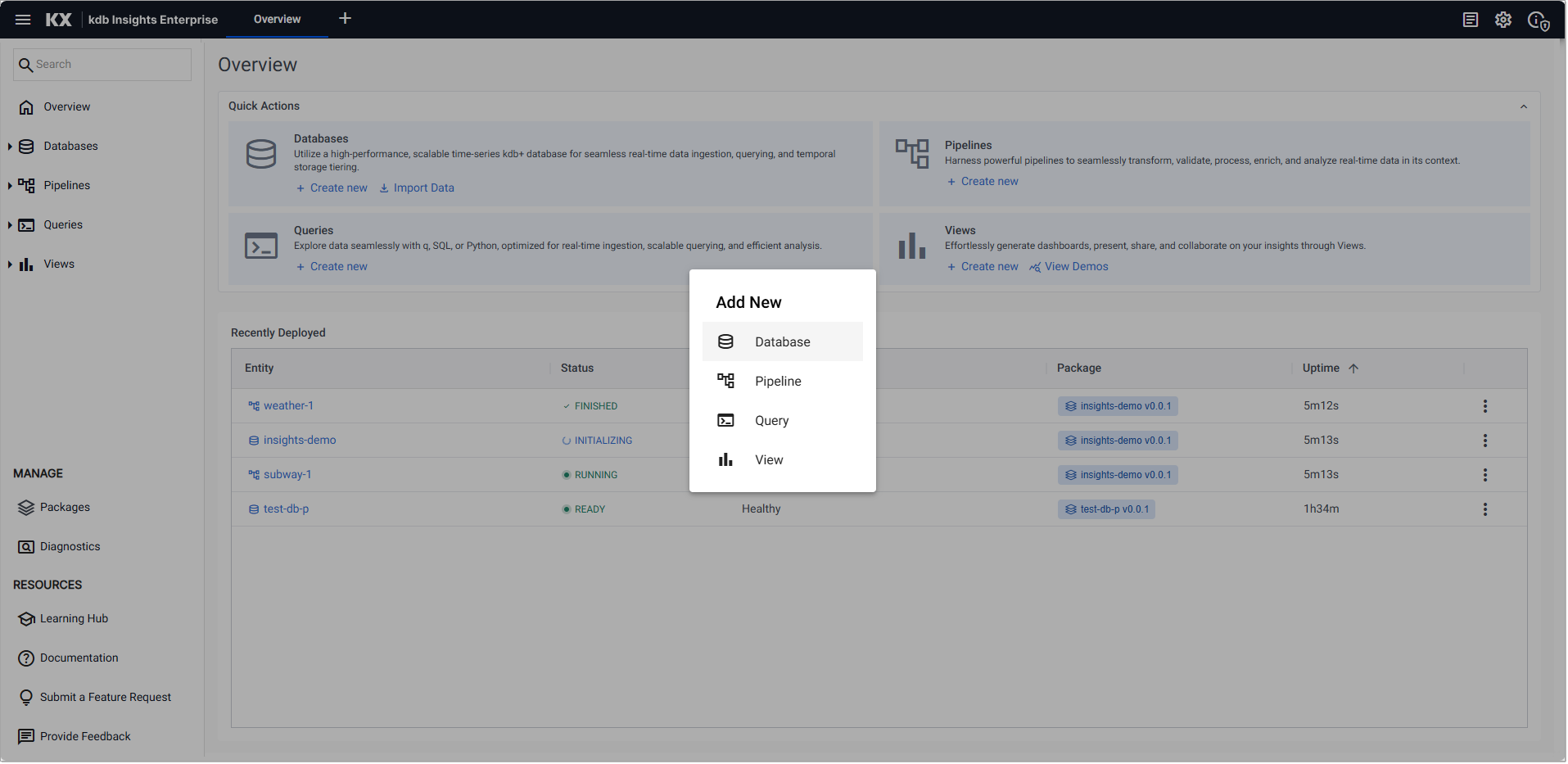Image resolution: width=1568 pixels, height=764 pixels.
Task: Click the release notes icon in top bar
Action: [x=1470, y=19]
